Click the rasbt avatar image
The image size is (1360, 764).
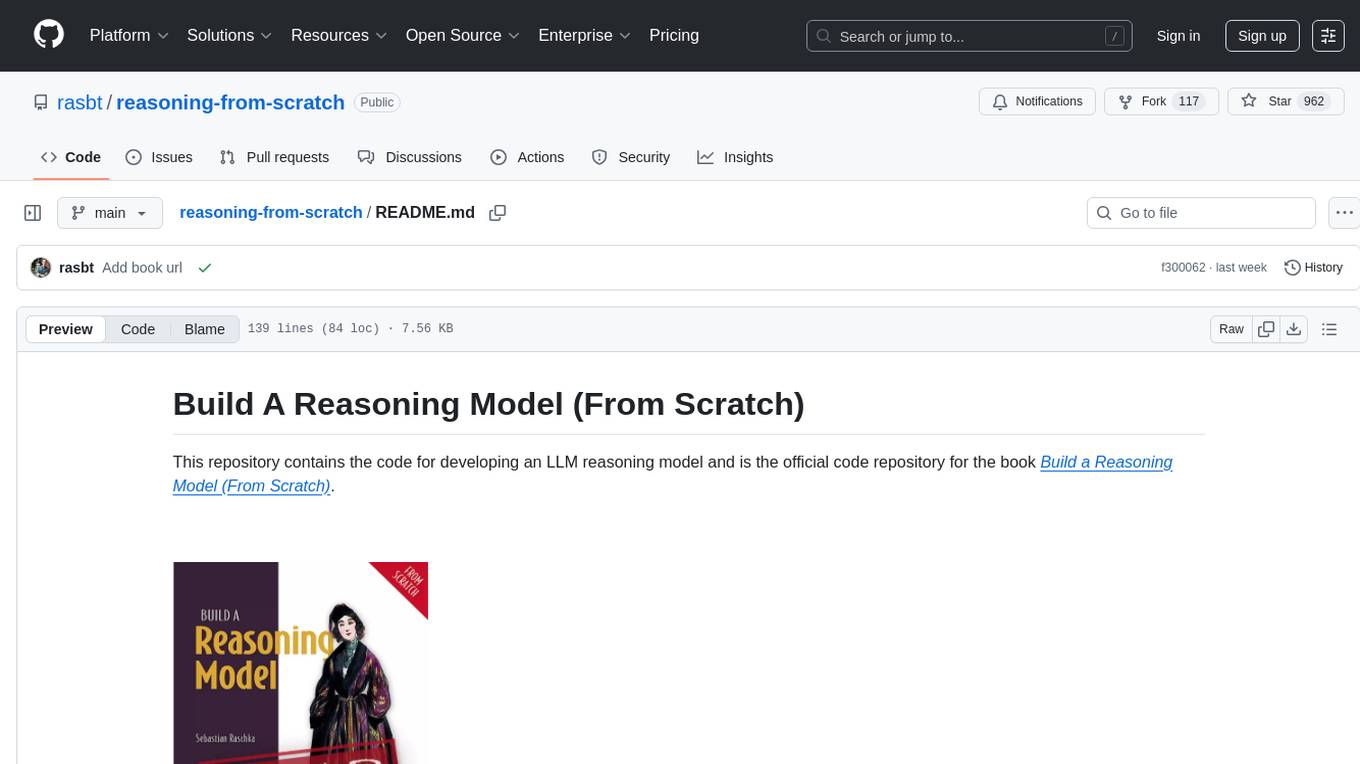pos(41,268)
